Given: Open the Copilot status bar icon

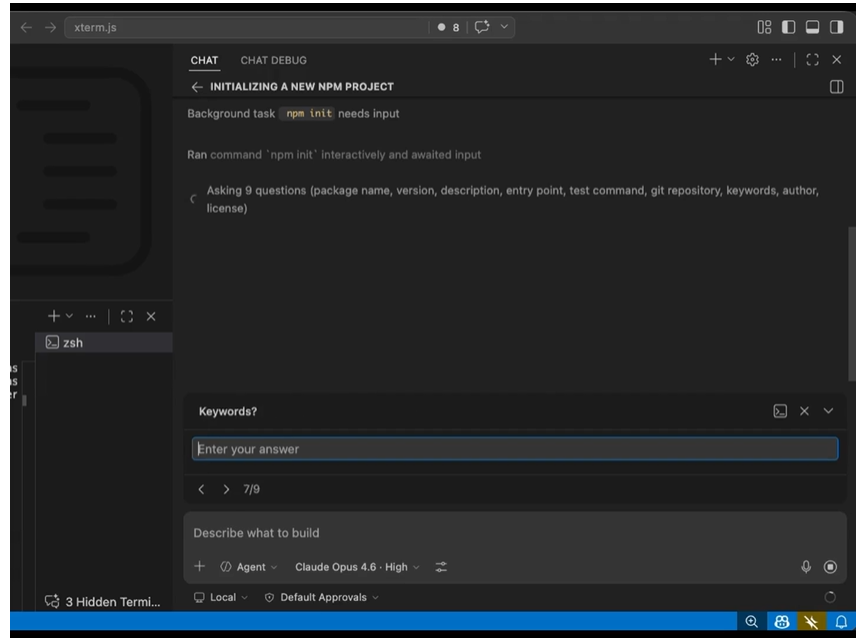Looking at the screenshot, I should click(x=781, y=622).
